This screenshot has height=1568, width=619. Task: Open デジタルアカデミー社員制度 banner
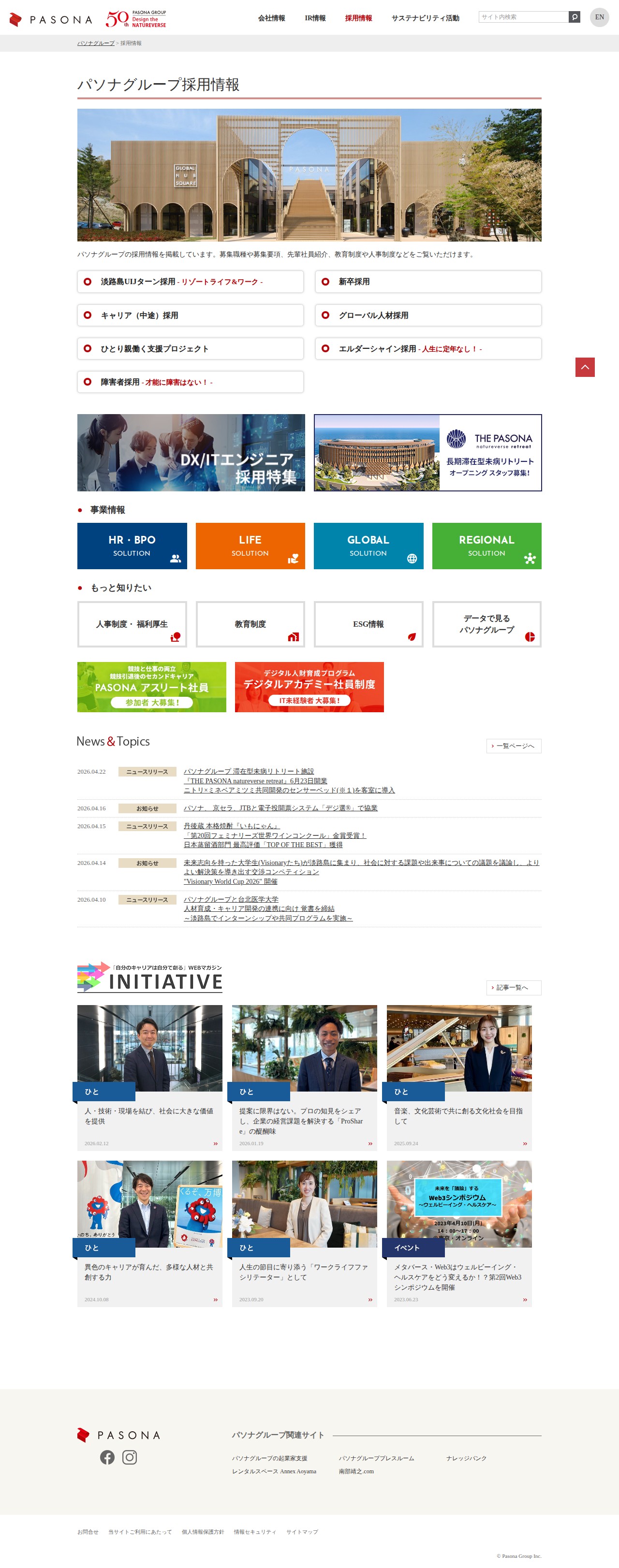tap(309, 687)
